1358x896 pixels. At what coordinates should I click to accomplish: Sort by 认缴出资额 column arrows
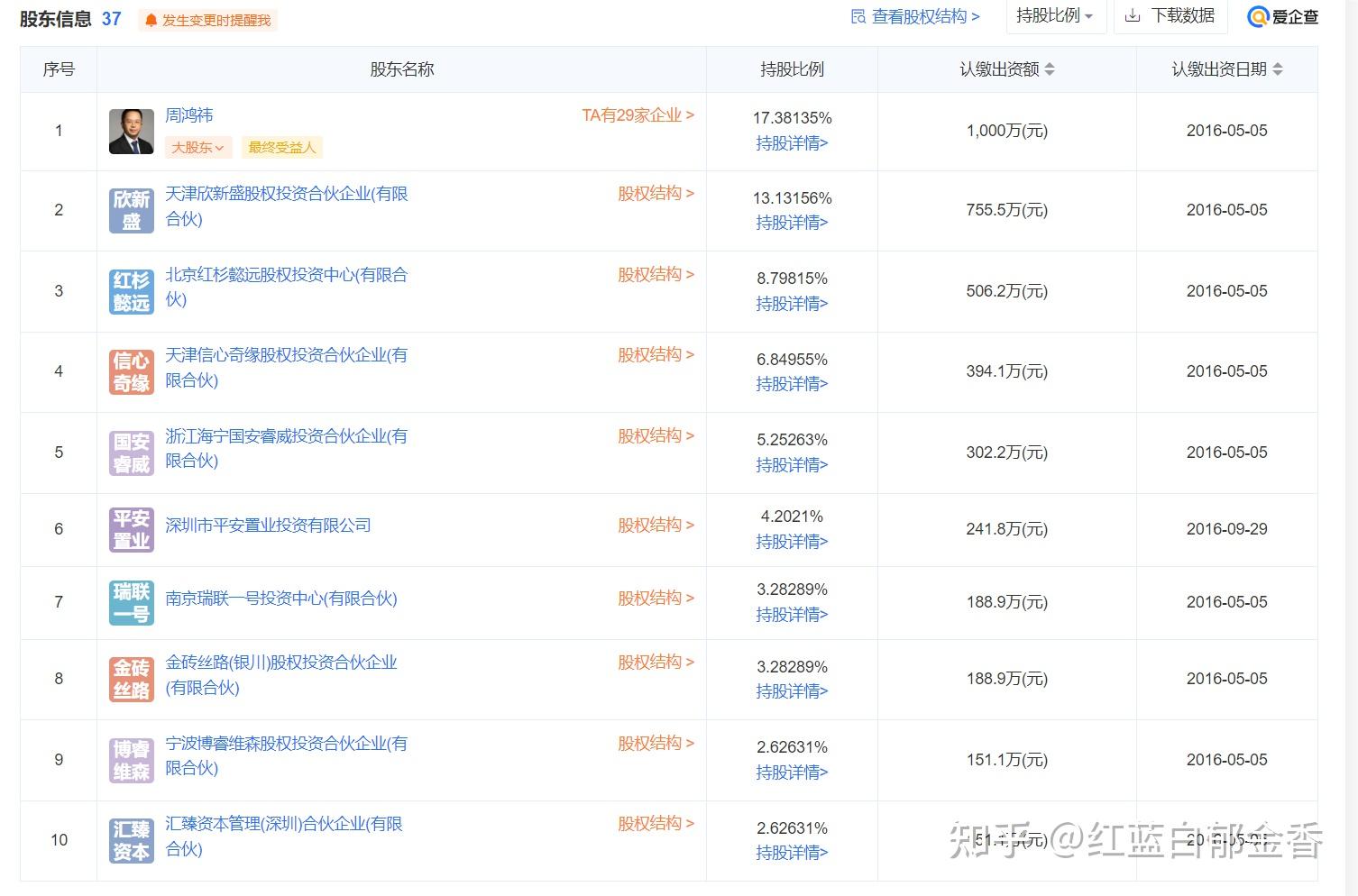[1050, 69]
